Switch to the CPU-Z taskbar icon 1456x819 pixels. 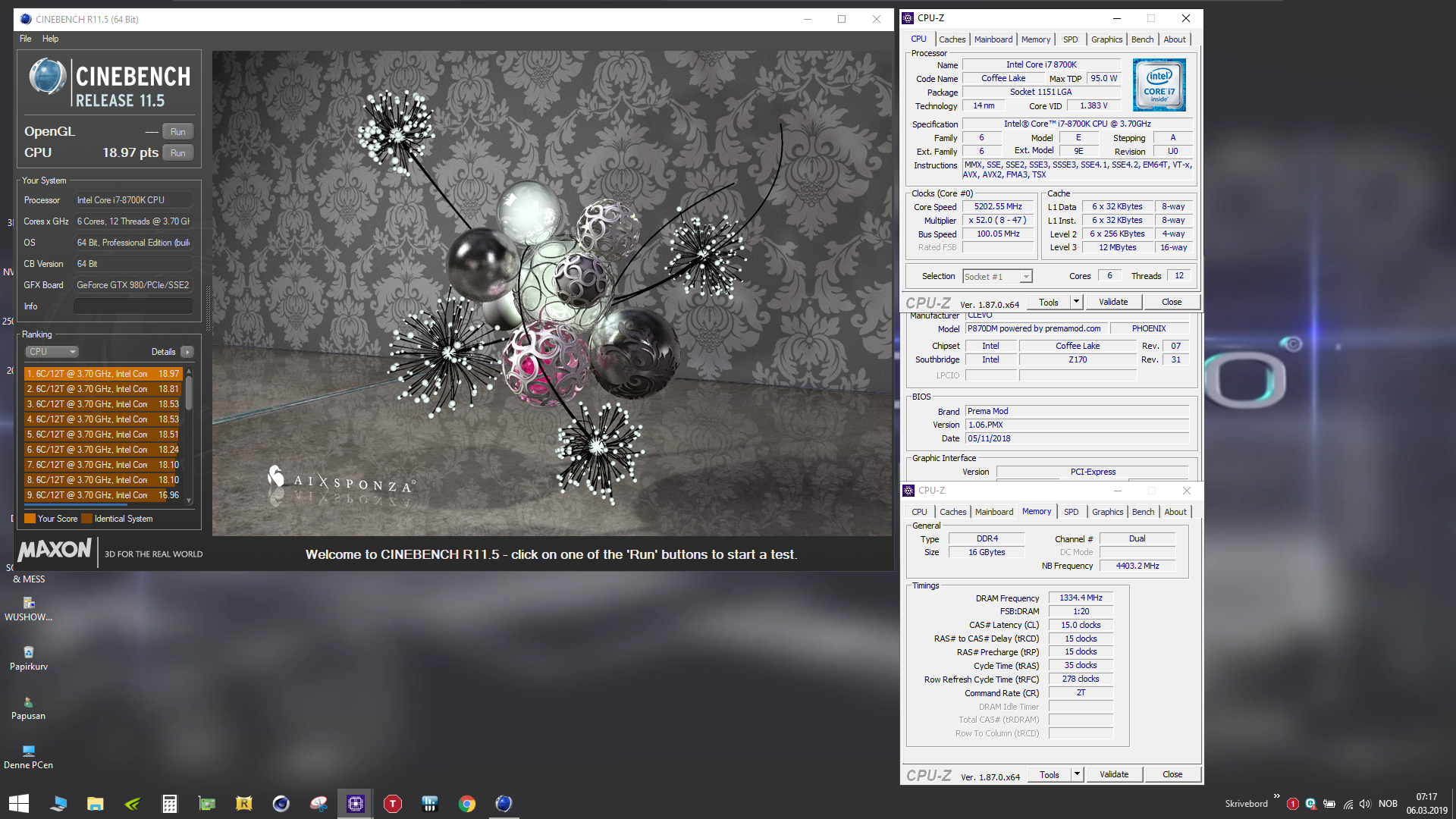(356, 804)
